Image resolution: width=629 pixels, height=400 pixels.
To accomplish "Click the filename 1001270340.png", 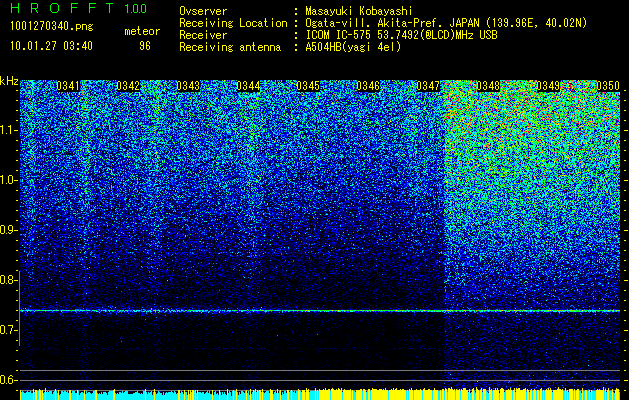I will 52,27.
